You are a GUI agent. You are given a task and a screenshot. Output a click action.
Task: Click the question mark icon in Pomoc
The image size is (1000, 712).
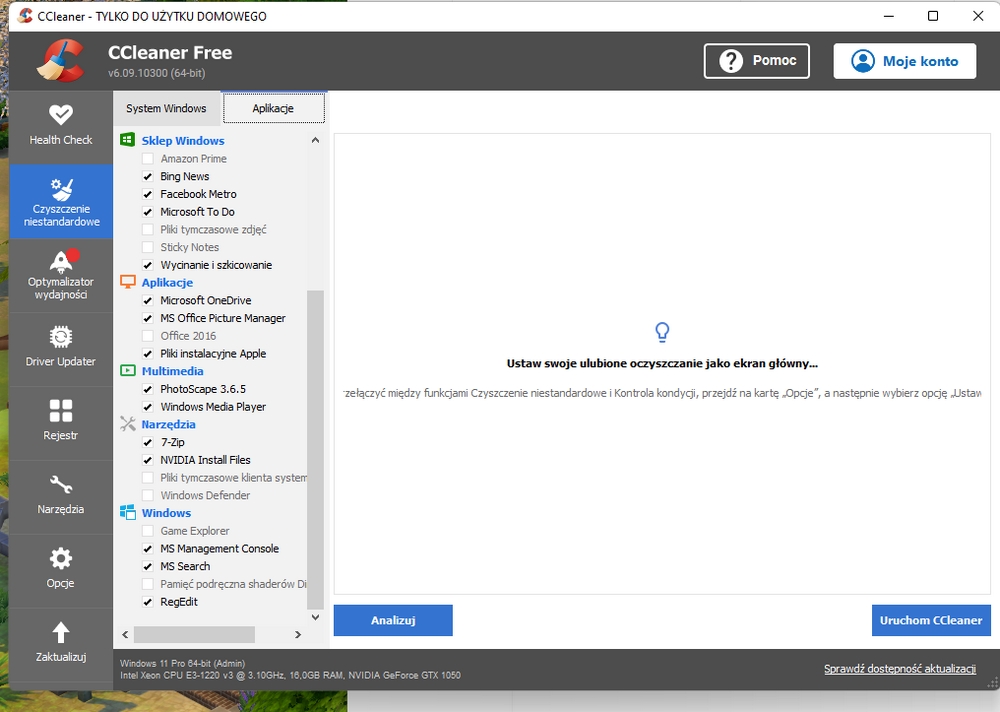point(731,61)
